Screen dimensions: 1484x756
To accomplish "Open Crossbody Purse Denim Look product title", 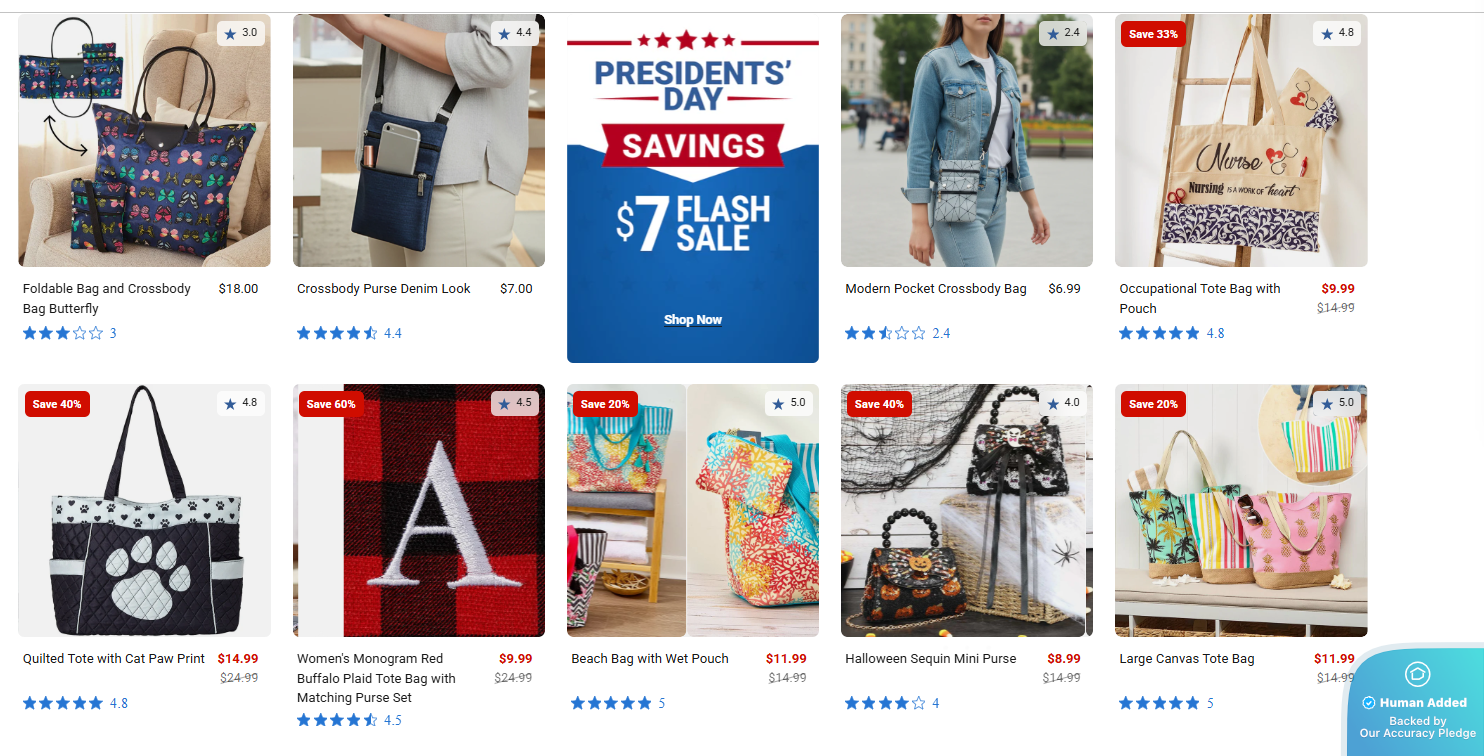I will click(x=383, y=289).
